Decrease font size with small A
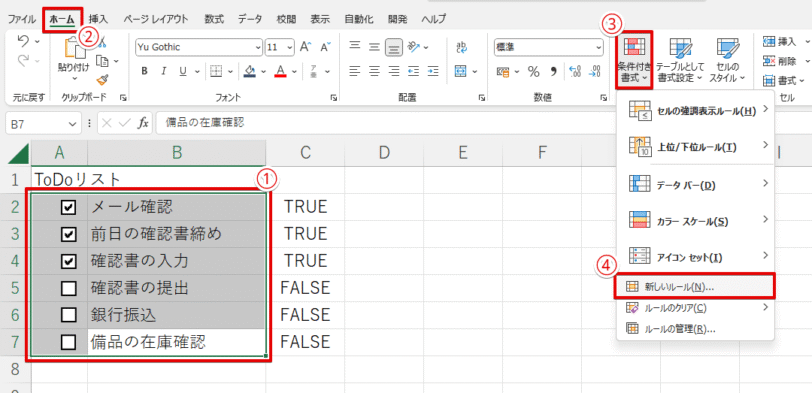This screenshot has height=393, width=812. point(325,47)
